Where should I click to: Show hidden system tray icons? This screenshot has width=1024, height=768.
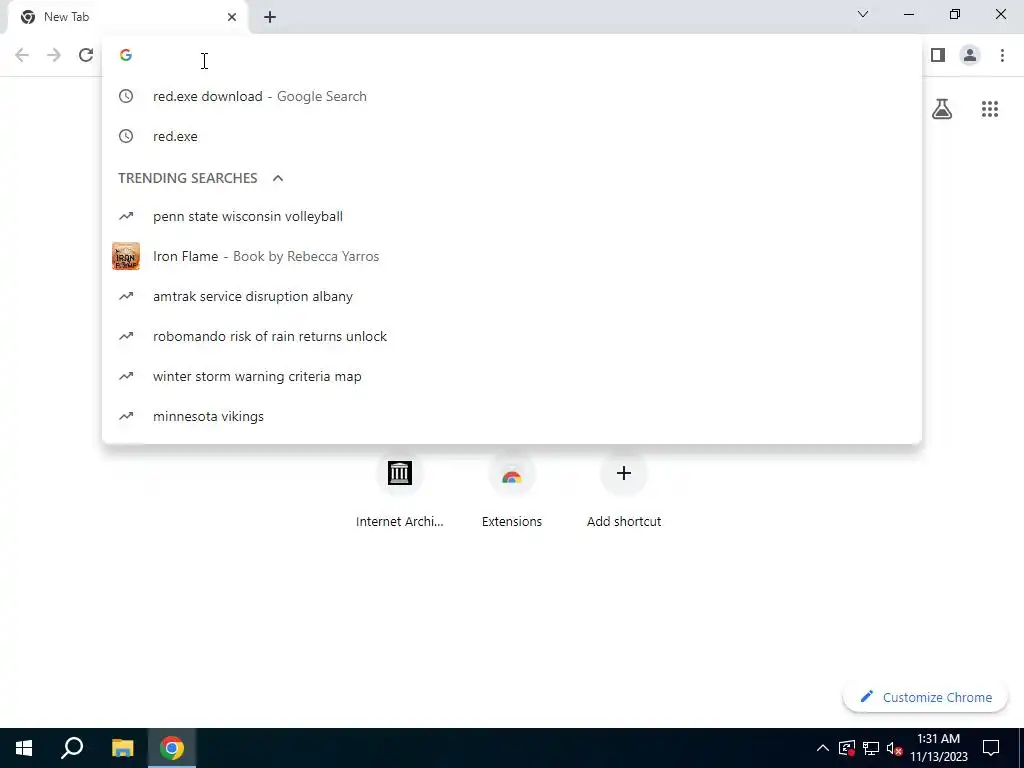823,748
